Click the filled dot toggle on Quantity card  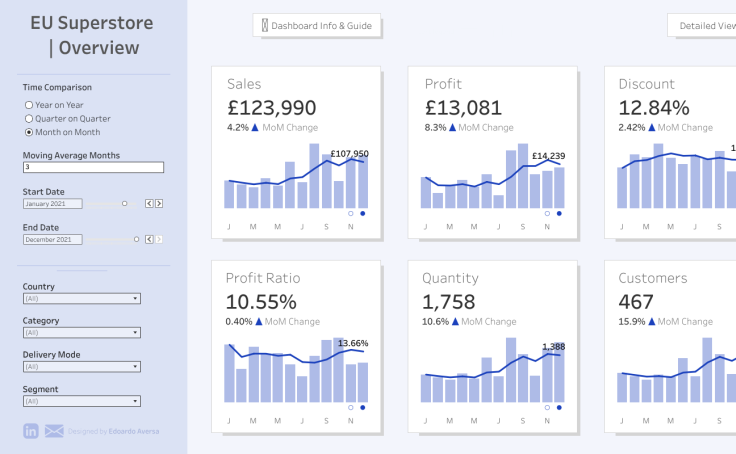click(559, 408)
